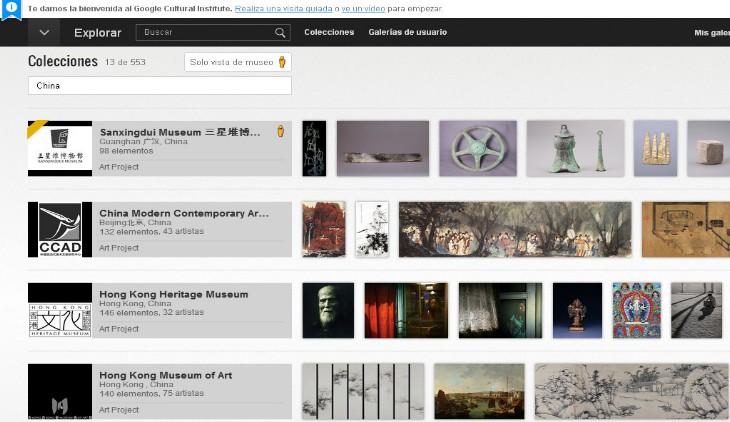Screen dimensions: 730x422
Task: Click the Sanxingdui Museum logo
Action: click(60, 148)
